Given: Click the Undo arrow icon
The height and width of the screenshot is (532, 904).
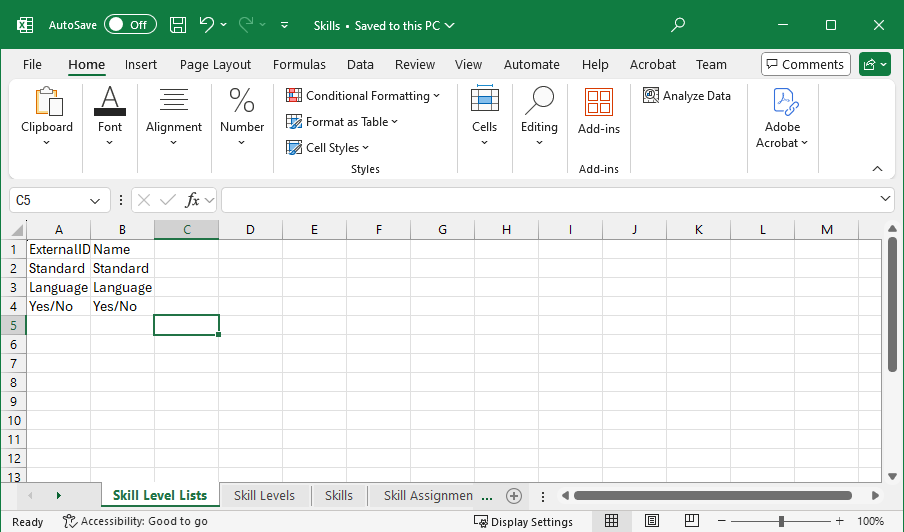Looking at the screenshot, I should point(207,25).
